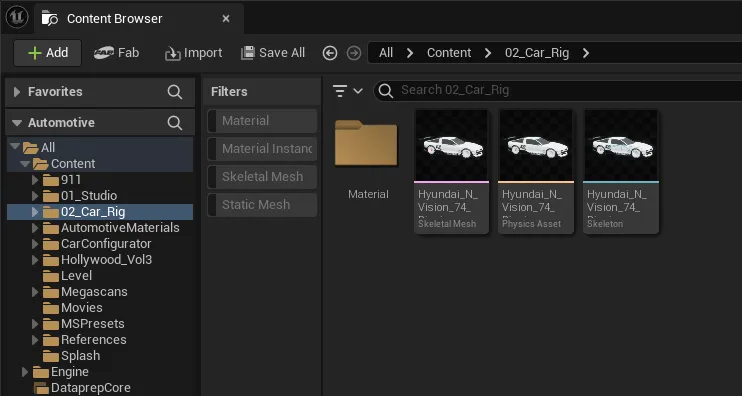Image resolution: width=742 pixels, height=396 pixels.
Task: Select the CarConfigurator folder
Action: (100, 244)
